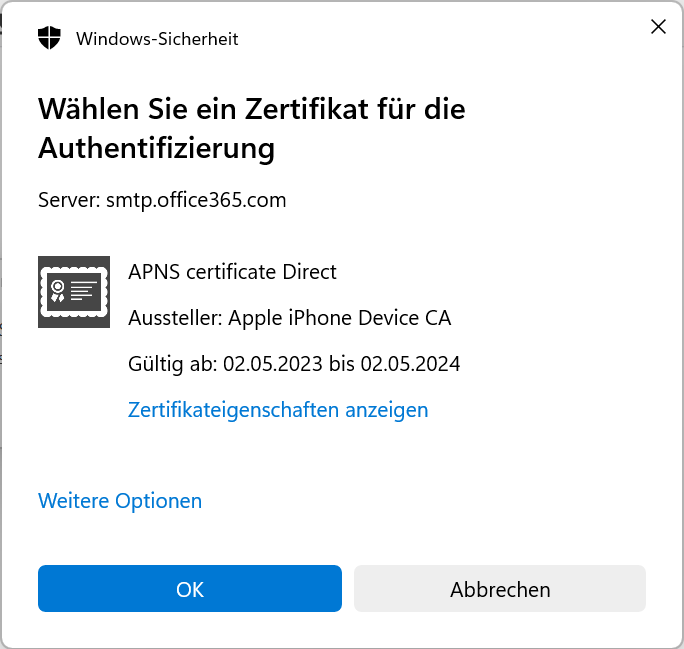Screen dimensions: 684x649
Task: Click the Gültig ab label
Action: (173, 364)
